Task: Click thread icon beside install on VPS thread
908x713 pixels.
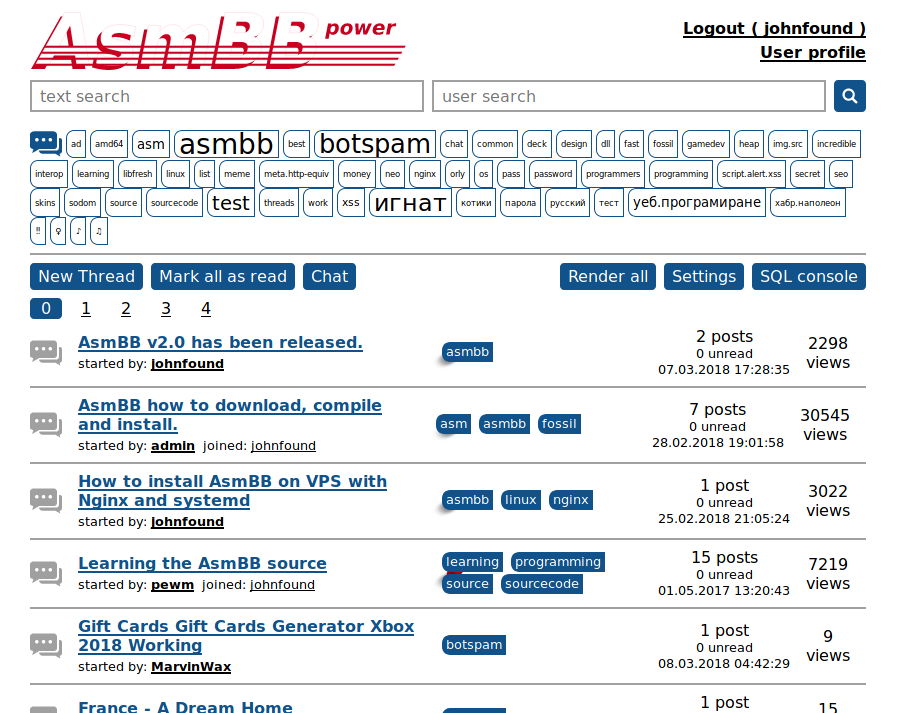Action: click(46, 500)
